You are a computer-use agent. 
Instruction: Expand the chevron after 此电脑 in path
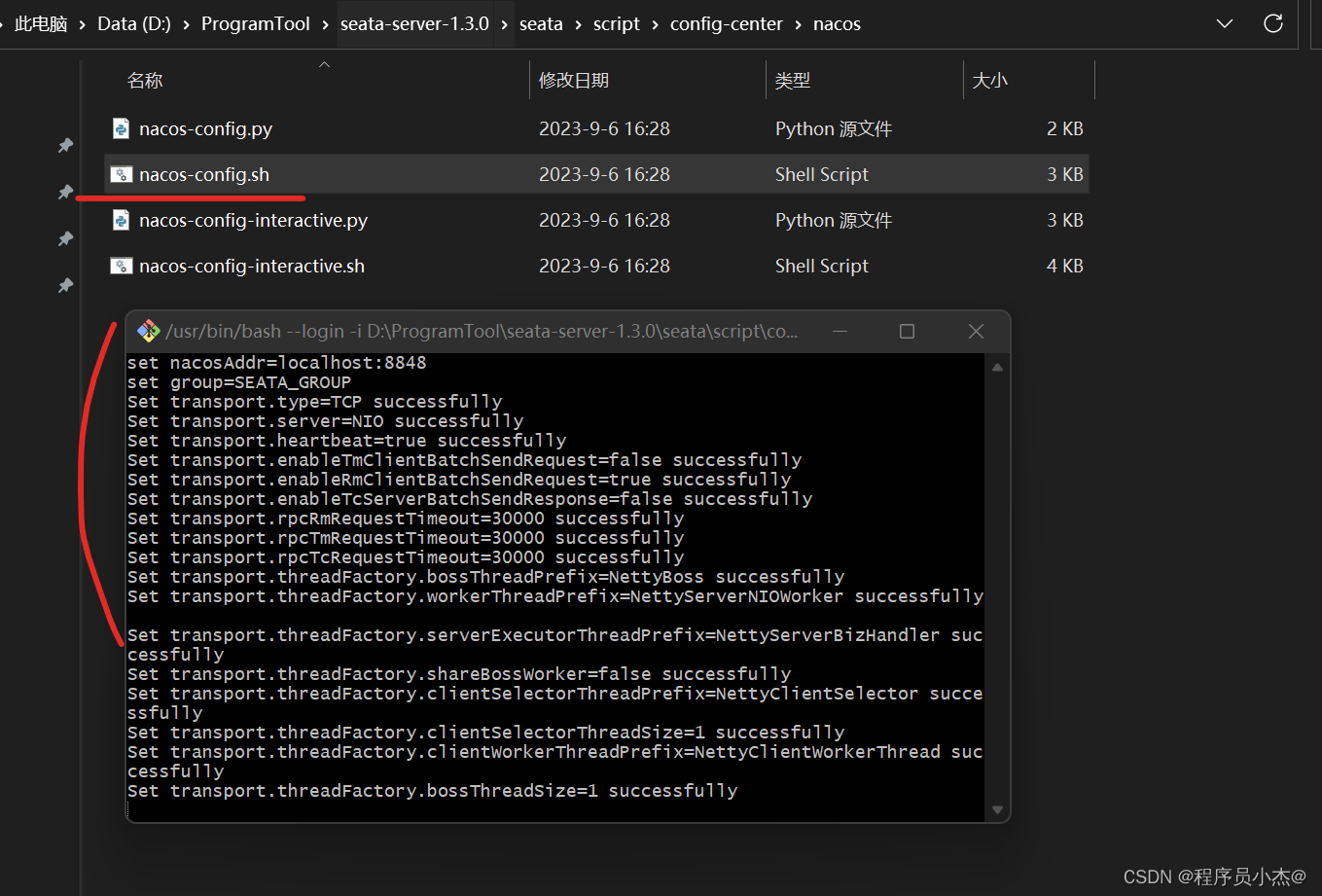83,24
